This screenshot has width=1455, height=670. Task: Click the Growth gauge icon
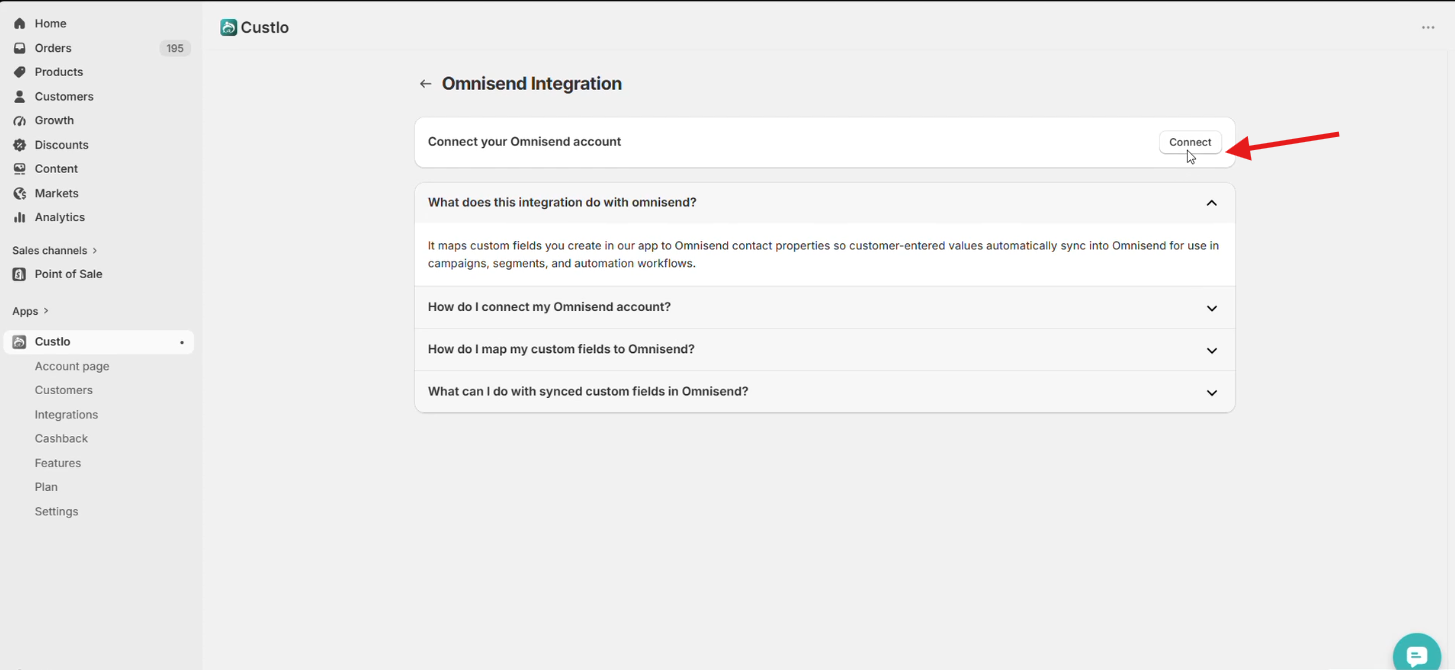[19, 120]
